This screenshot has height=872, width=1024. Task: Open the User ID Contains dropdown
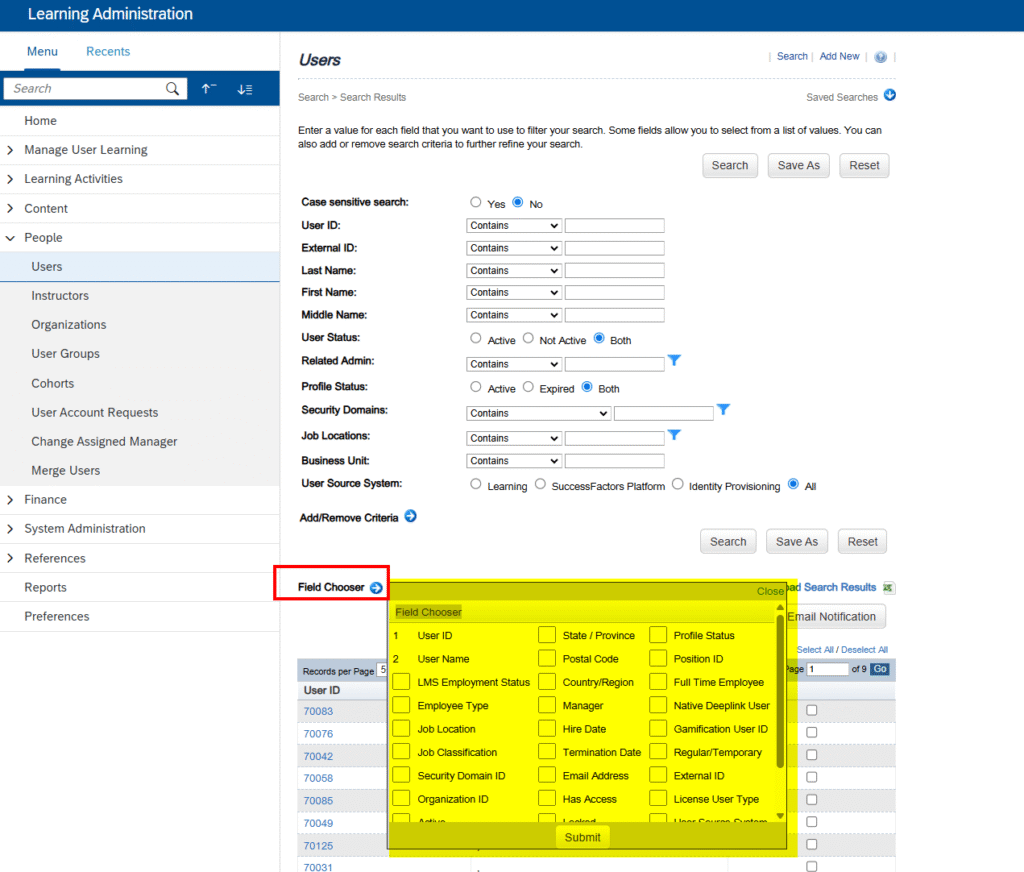point(514,226)
